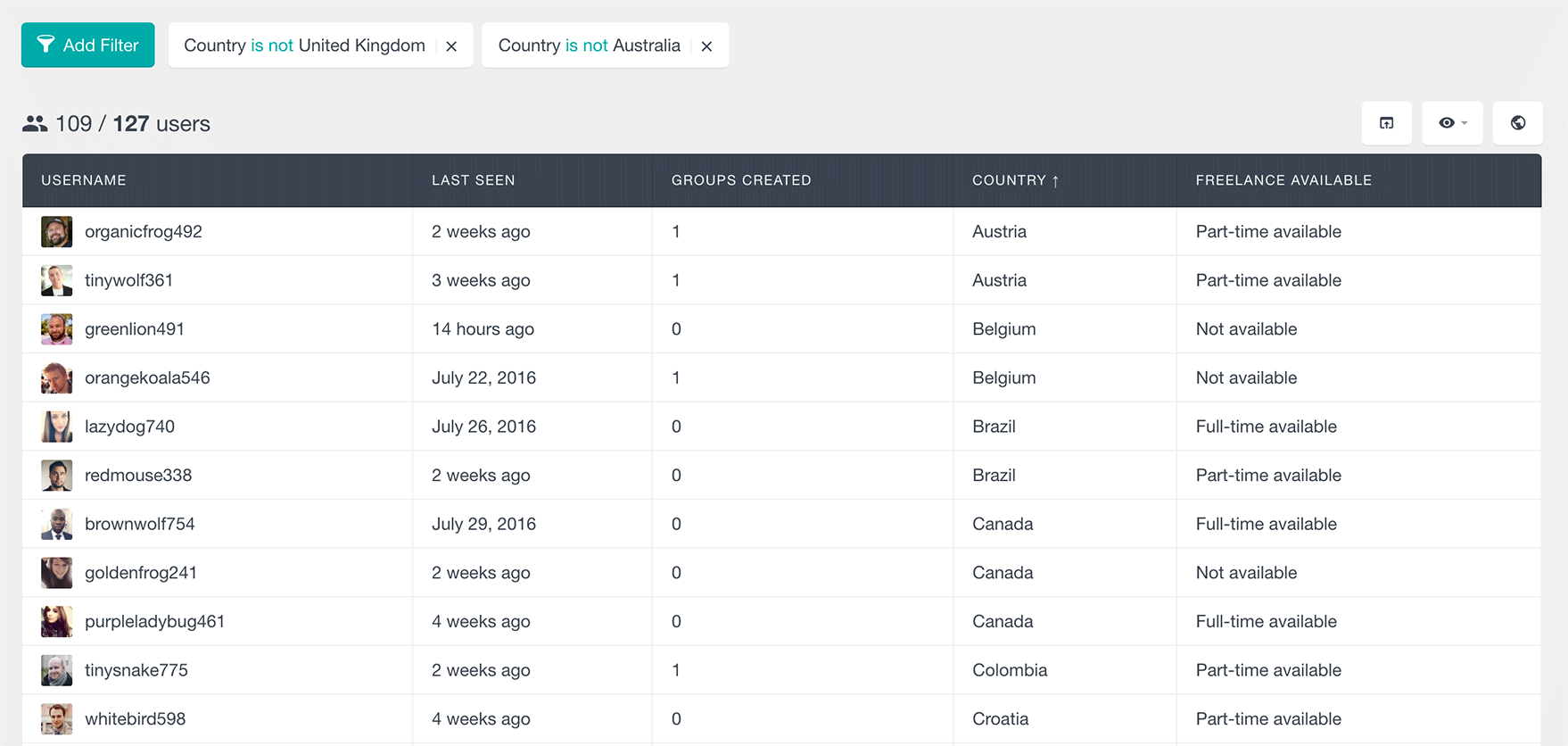Click the users group icon beside the count
The width and height of the screenshot is (1568, 746).
point(35,124)
